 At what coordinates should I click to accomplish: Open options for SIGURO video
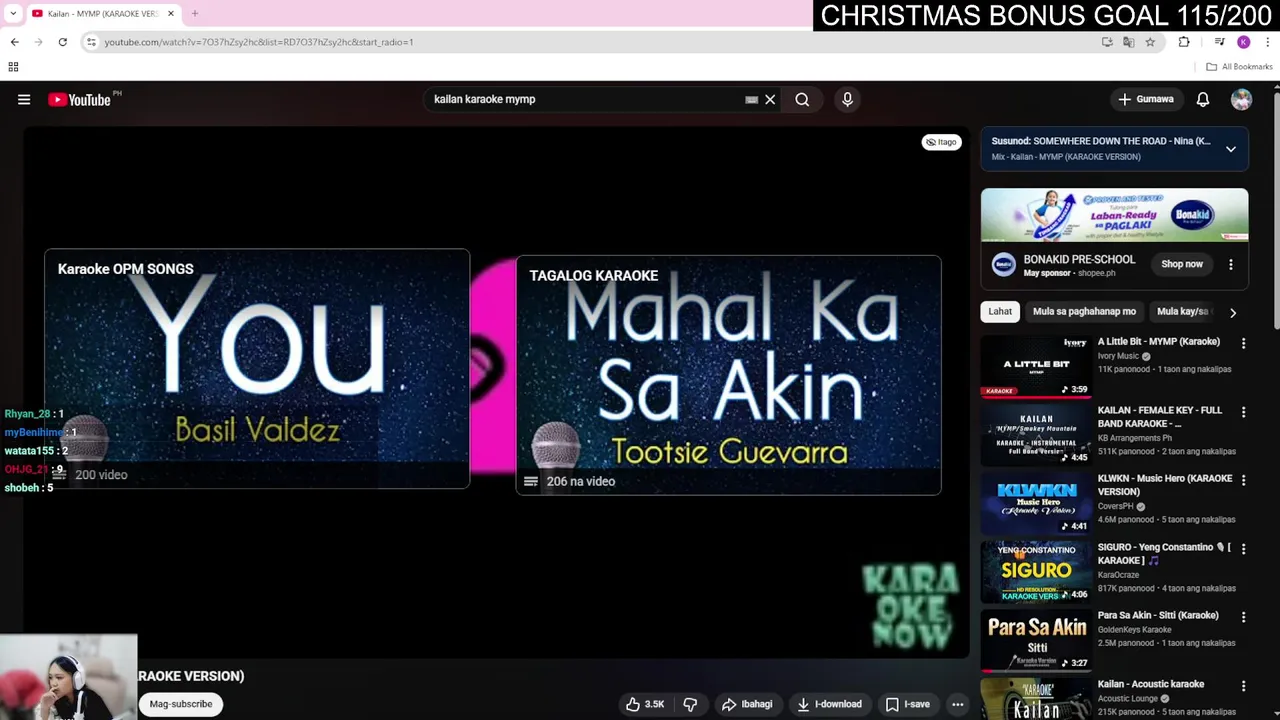pyautogui.click(x=1243, y=549)
